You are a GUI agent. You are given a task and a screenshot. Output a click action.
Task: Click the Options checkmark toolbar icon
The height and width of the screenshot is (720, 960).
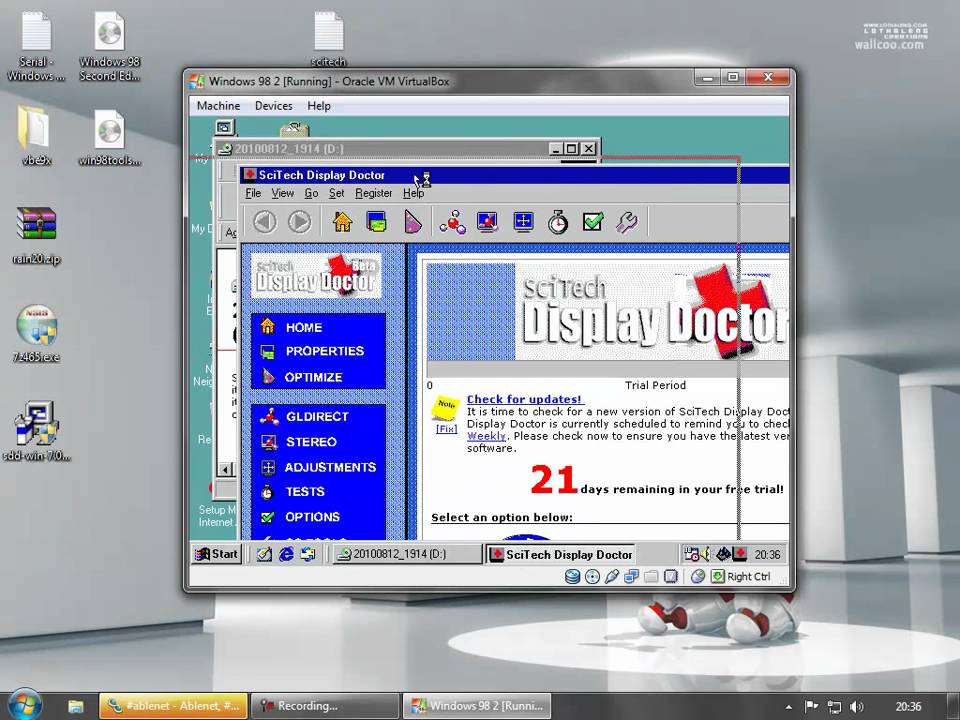point(593,222)
